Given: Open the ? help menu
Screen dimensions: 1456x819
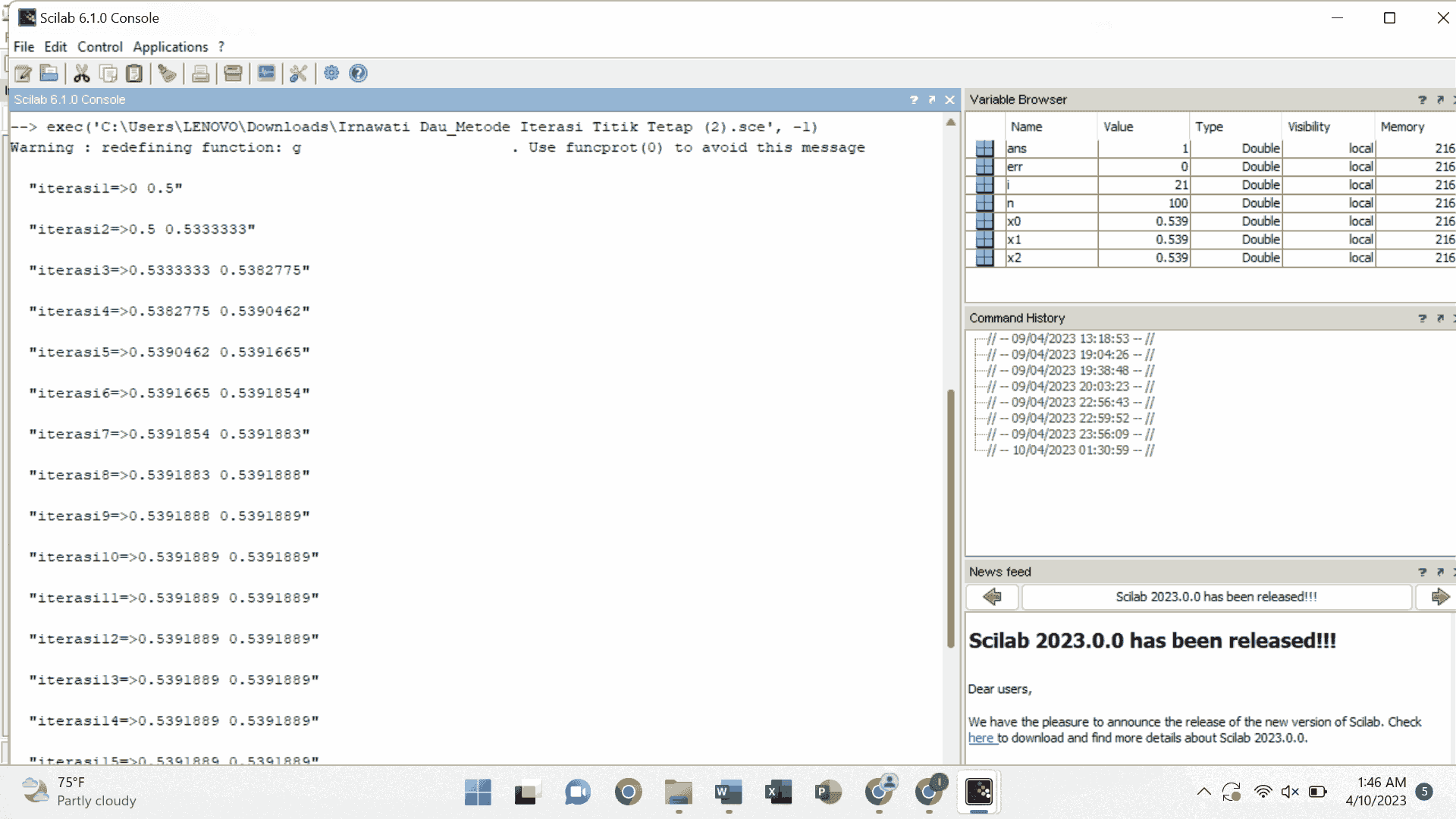Looking at the screenshot, I should click(221, 46).
